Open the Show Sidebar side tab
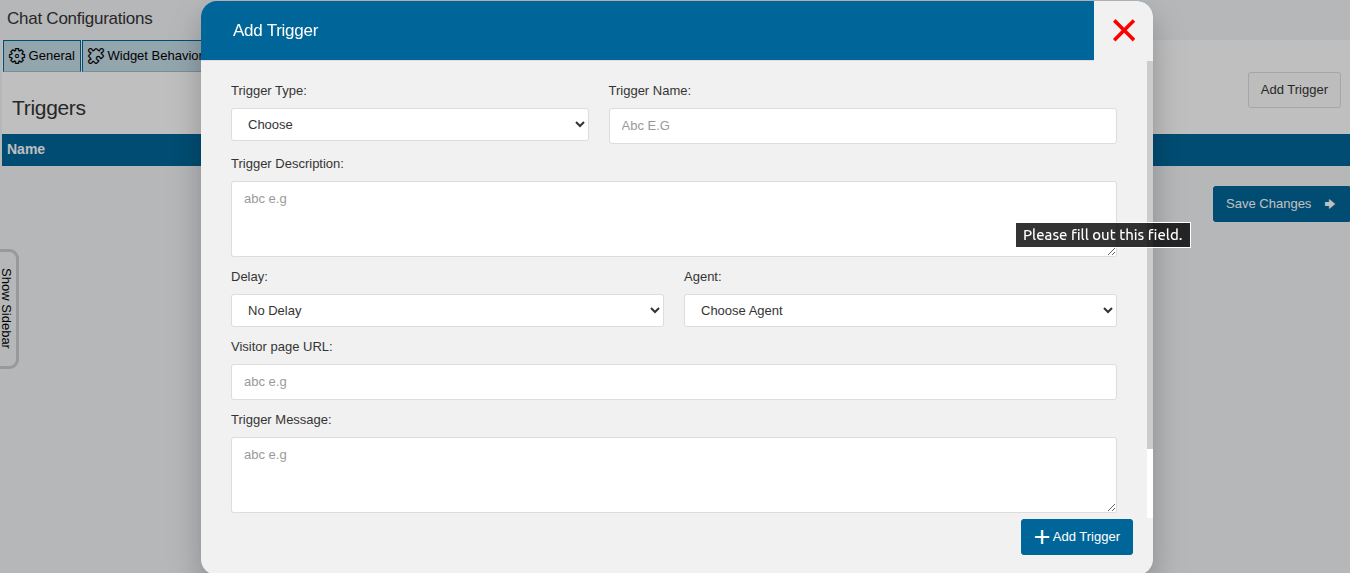Image resolution: width=1350 pixels, height=573 pixels. click(7, 309)
